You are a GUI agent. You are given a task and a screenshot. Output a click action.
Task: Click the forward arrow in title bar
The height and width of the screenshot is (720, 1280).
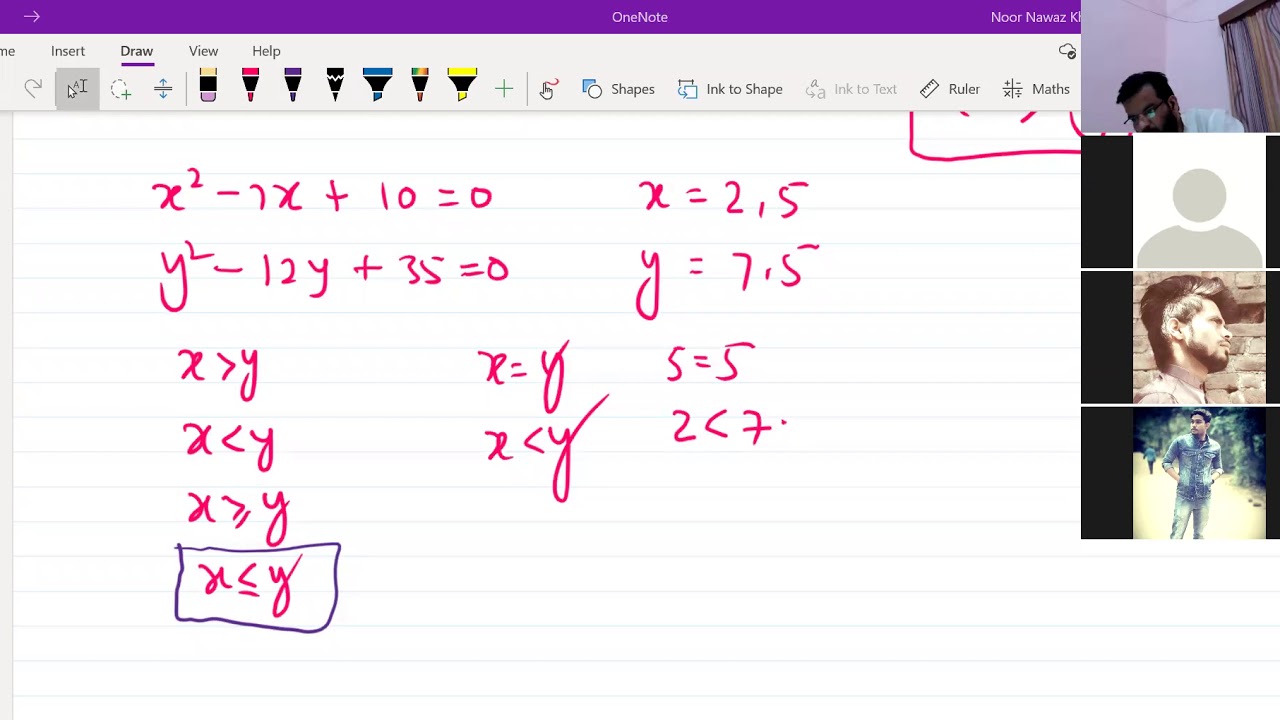(31, 16)
